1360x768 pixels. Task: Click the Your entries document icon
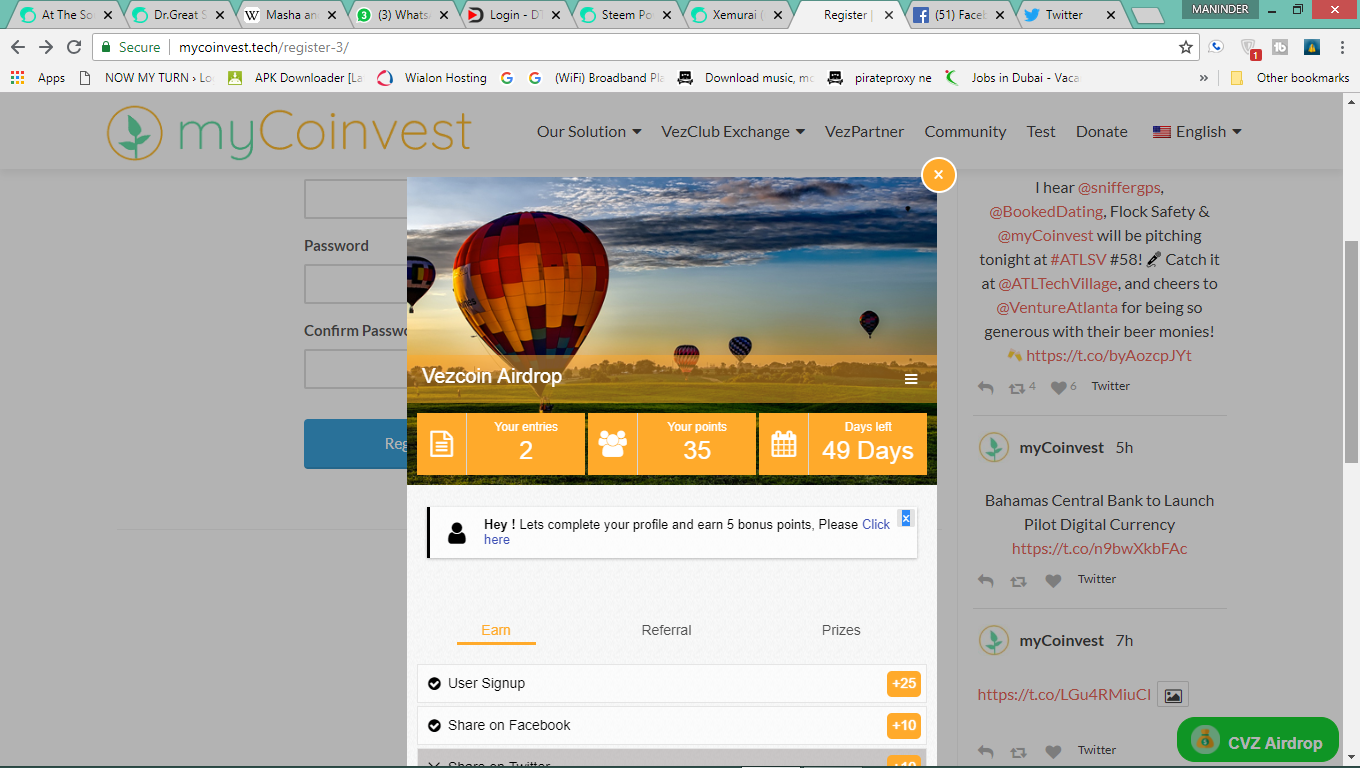pyautogui.click(x=441, y=444)
